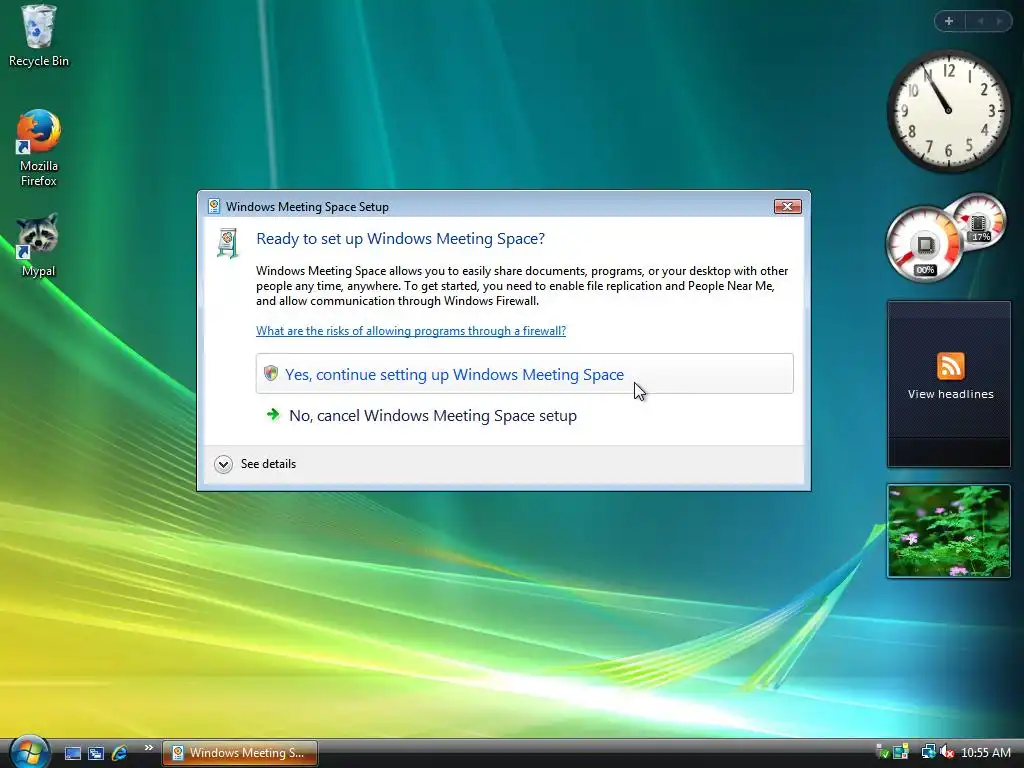Select the Mypal raccoon desktop shortcut
Screen dimensions: 1024x768
click(38, 246)
